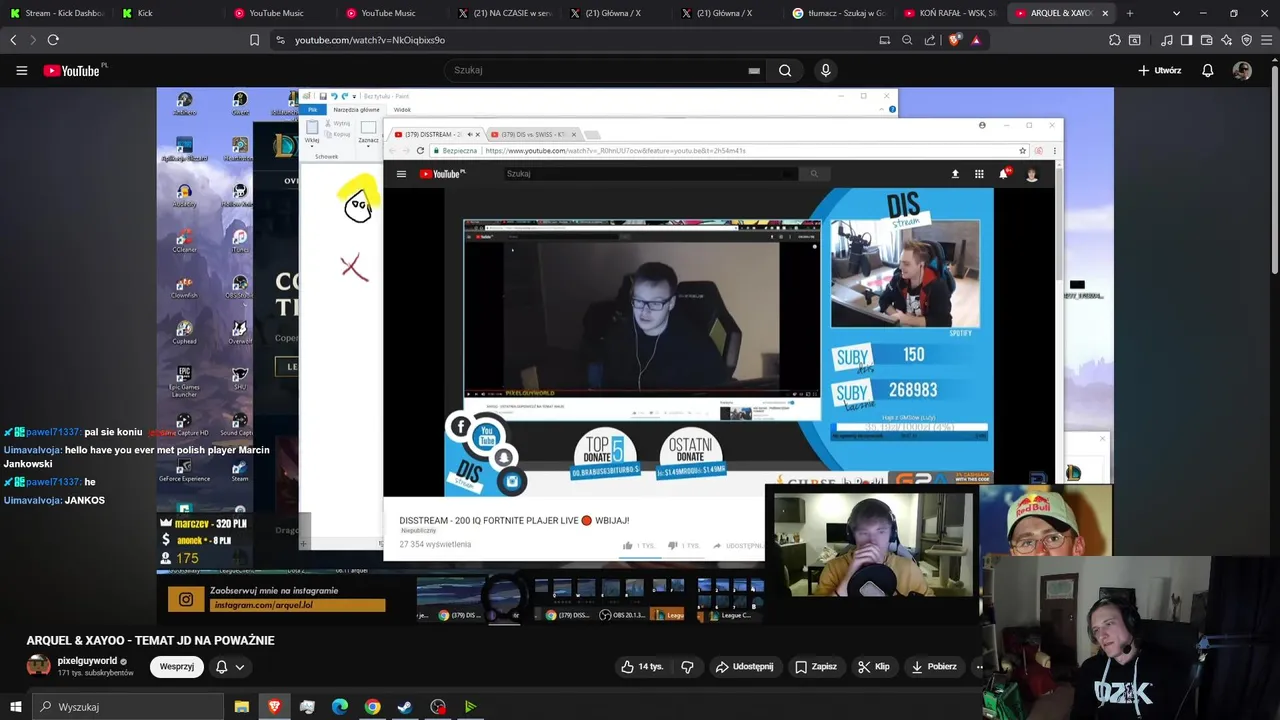Image resolution: width=1280 pixels, height=720 pixels.
Task: Switch to the Stream - Kick Dashboard tab
Action: (56, 13)
